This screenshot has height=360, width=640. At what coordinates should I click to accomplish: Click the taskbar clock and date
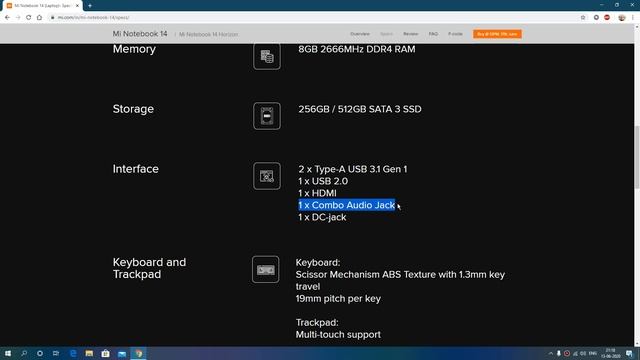[611, 353]
